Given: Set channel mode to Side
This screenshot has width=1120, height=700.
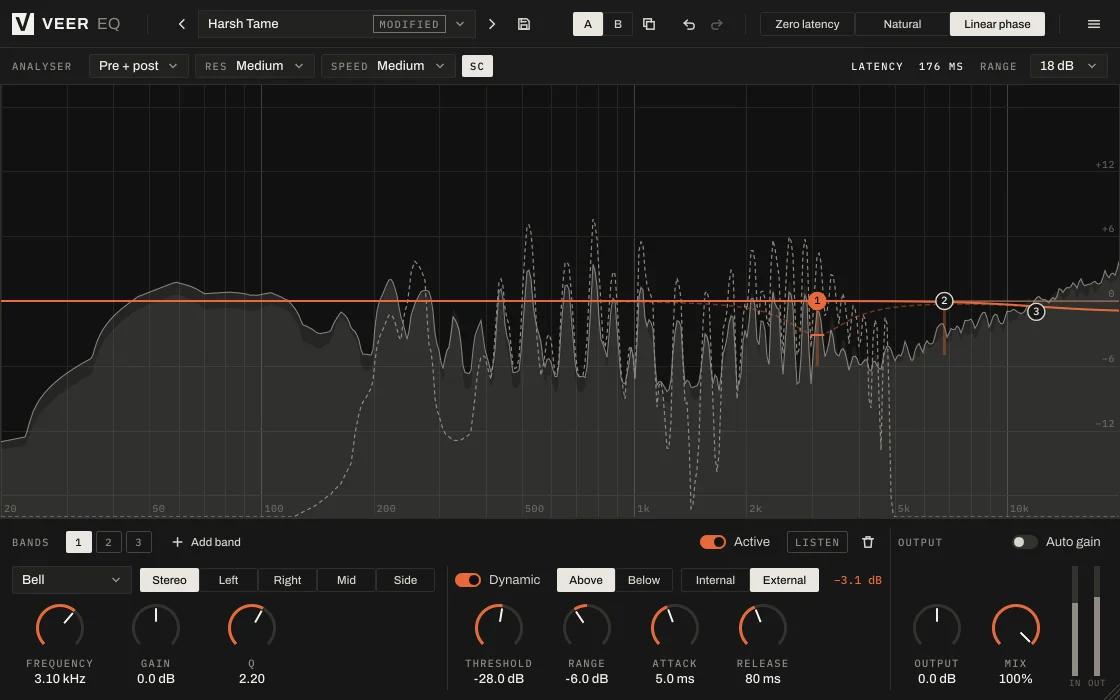Looking at the screenshot, I should (405, 580).
